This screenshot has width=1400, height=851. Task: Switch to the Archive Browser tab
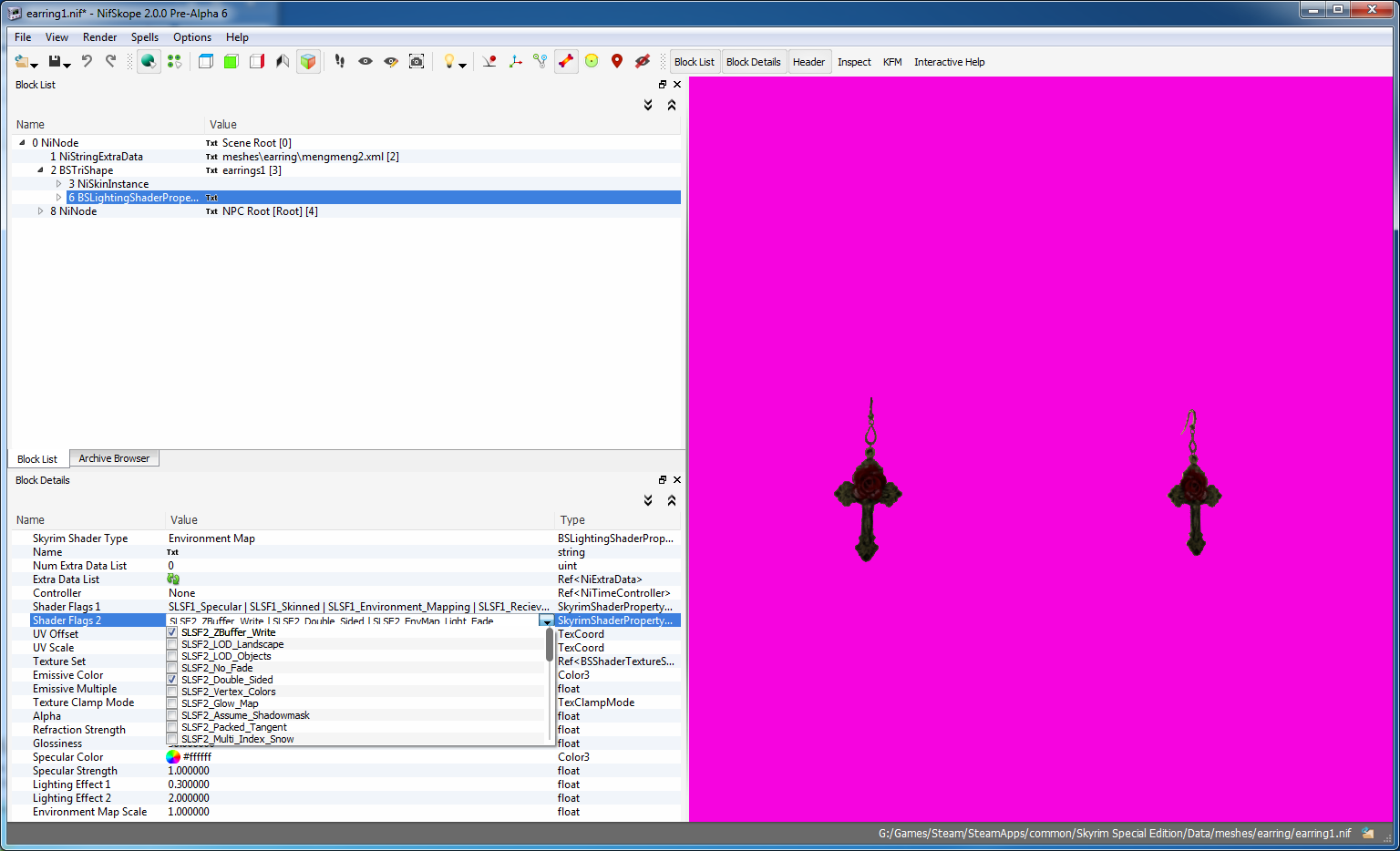114,458
